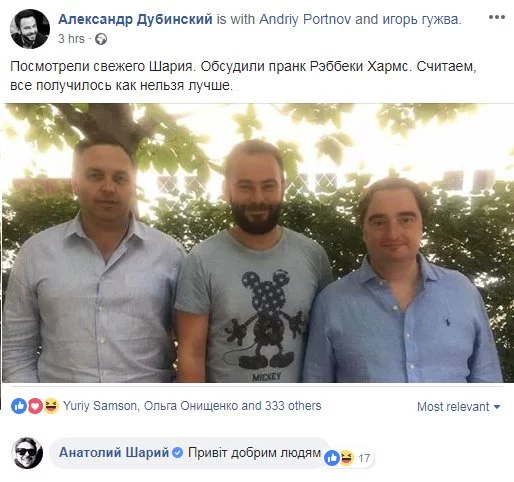The width and height of the screenshot is (514, 482).
Task: Open tagged Andriy Portnov profile
Action: pos(305,19)
